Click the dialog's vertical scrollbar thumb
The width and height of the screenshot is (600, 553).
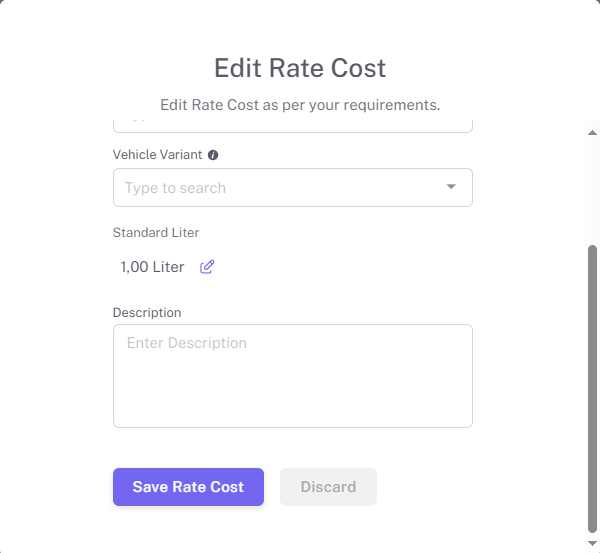coord(592,388)
